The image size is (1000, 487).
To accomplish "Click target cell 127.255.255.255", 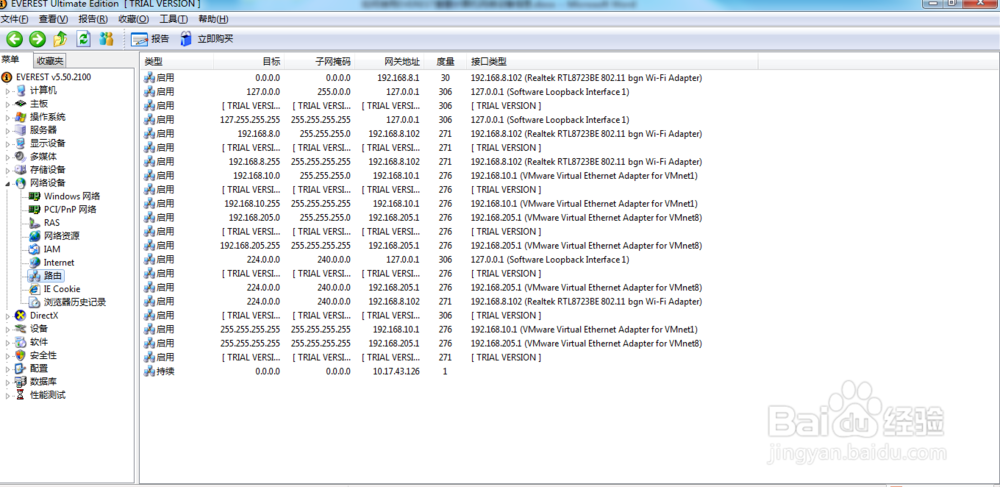I will click(250, 120).
